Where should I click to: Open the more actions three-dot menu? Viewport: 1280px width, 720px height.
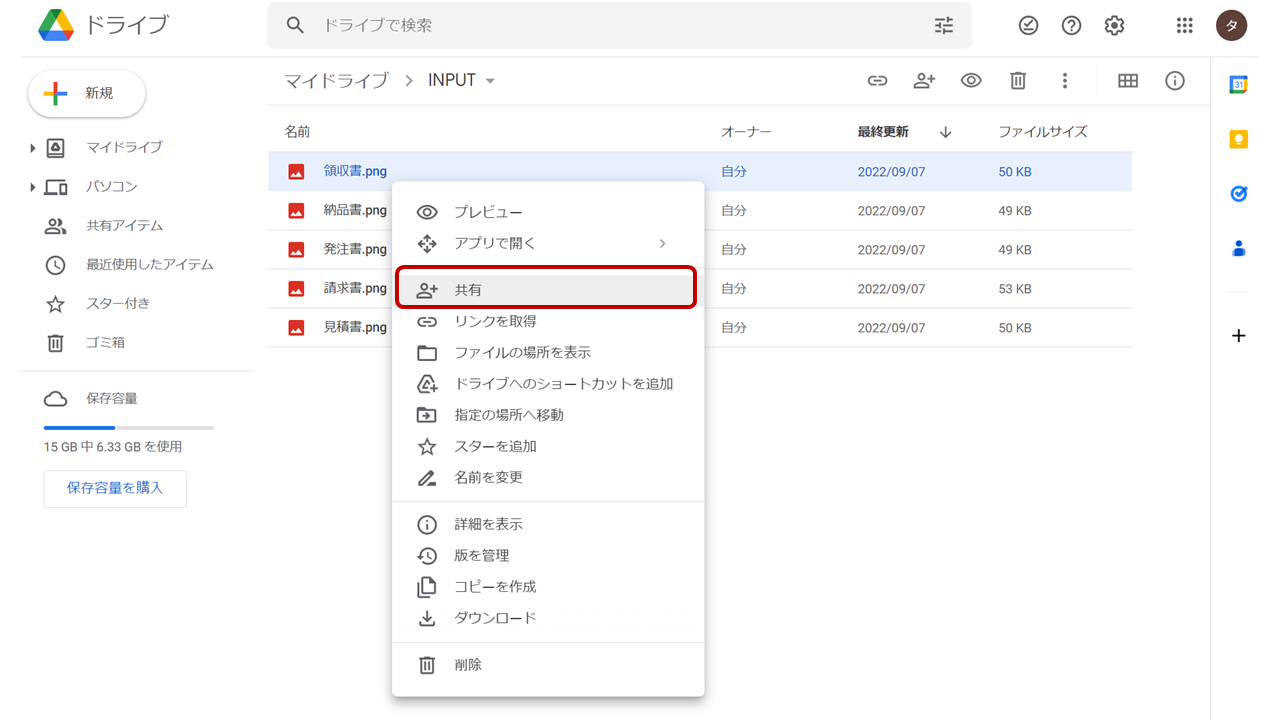1065,81
